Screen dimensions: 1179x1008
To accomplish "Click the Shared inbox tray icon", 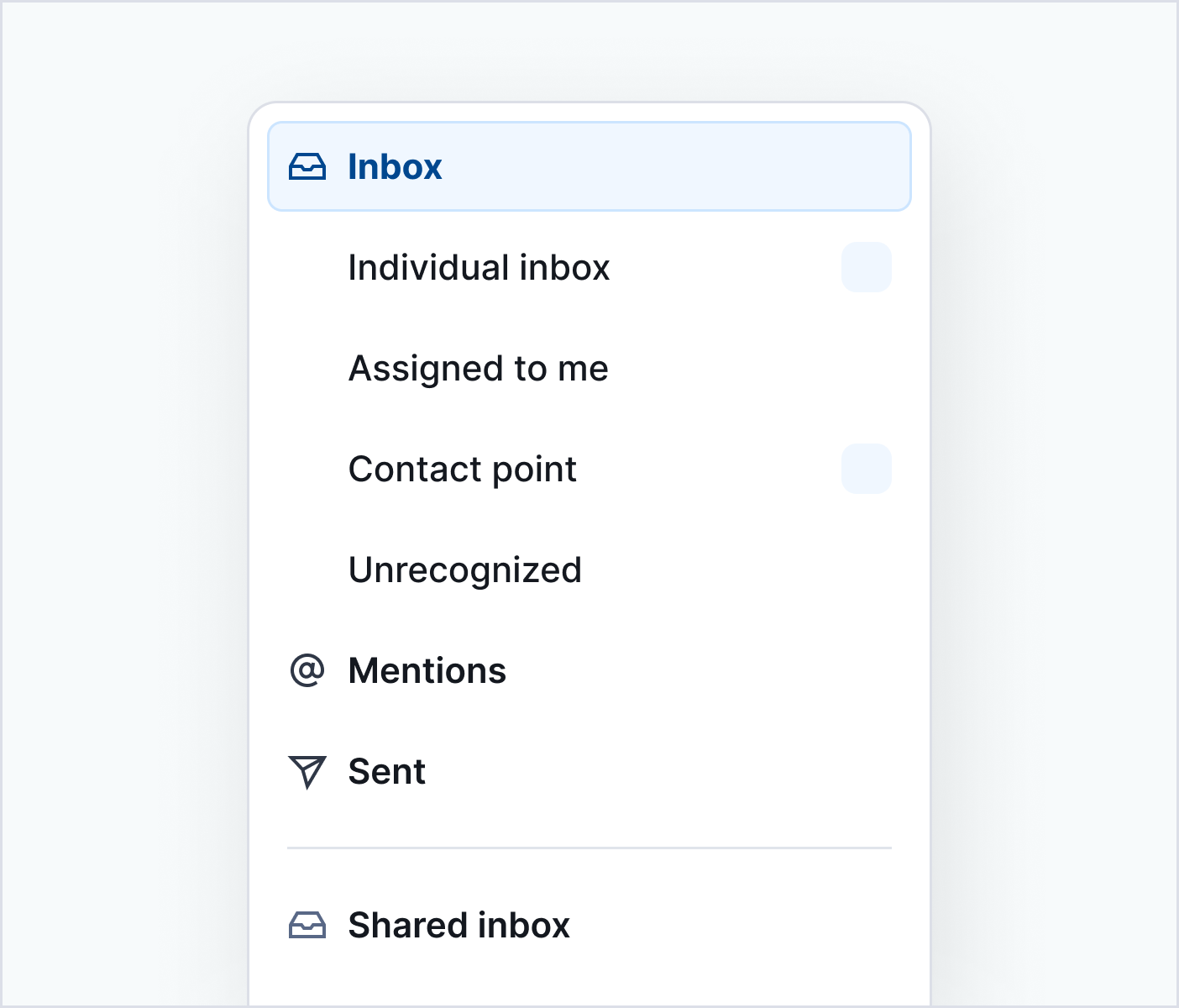I will (307, 925).
